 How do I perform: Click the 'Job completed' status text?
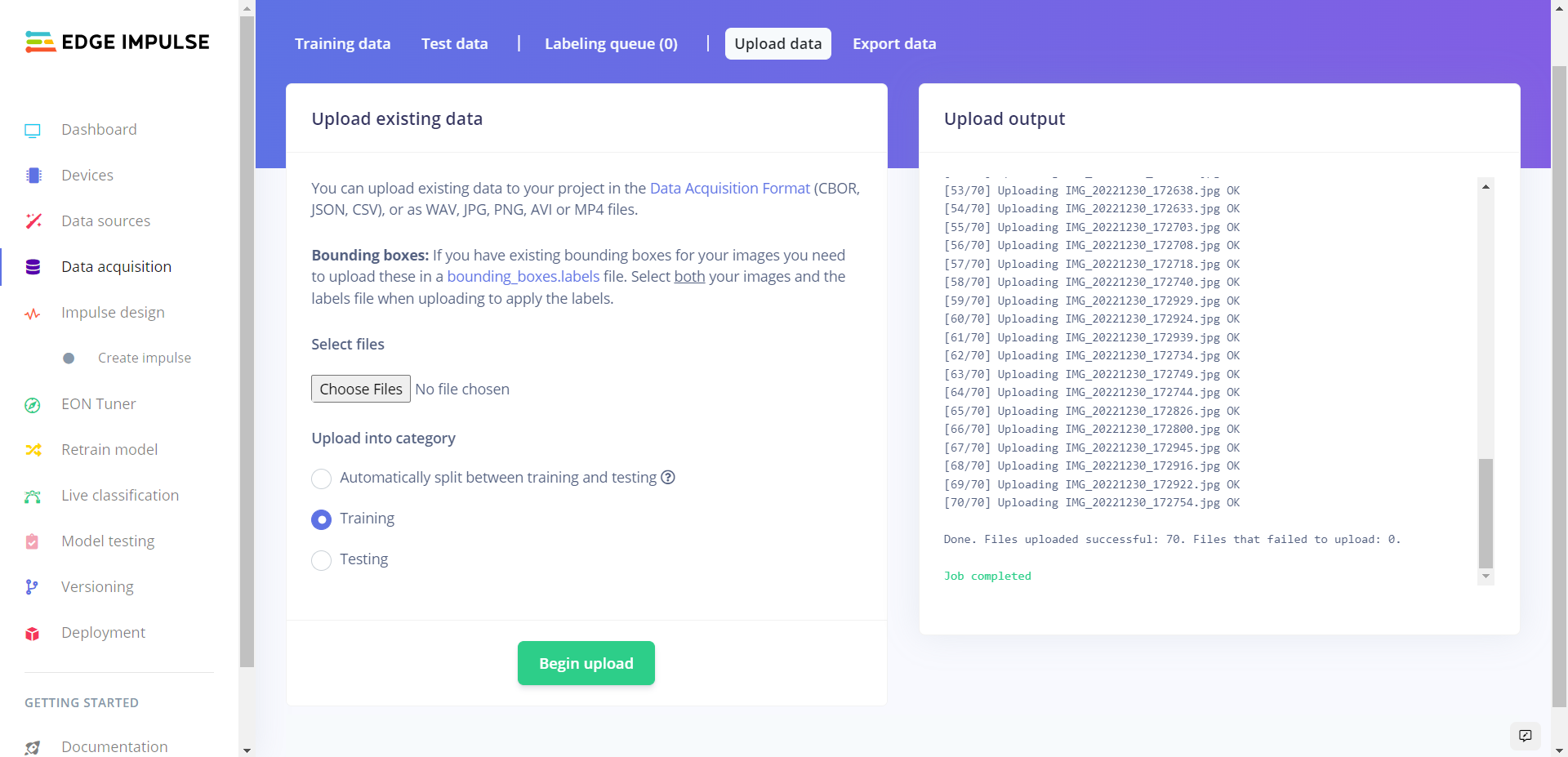click(987, 577)
